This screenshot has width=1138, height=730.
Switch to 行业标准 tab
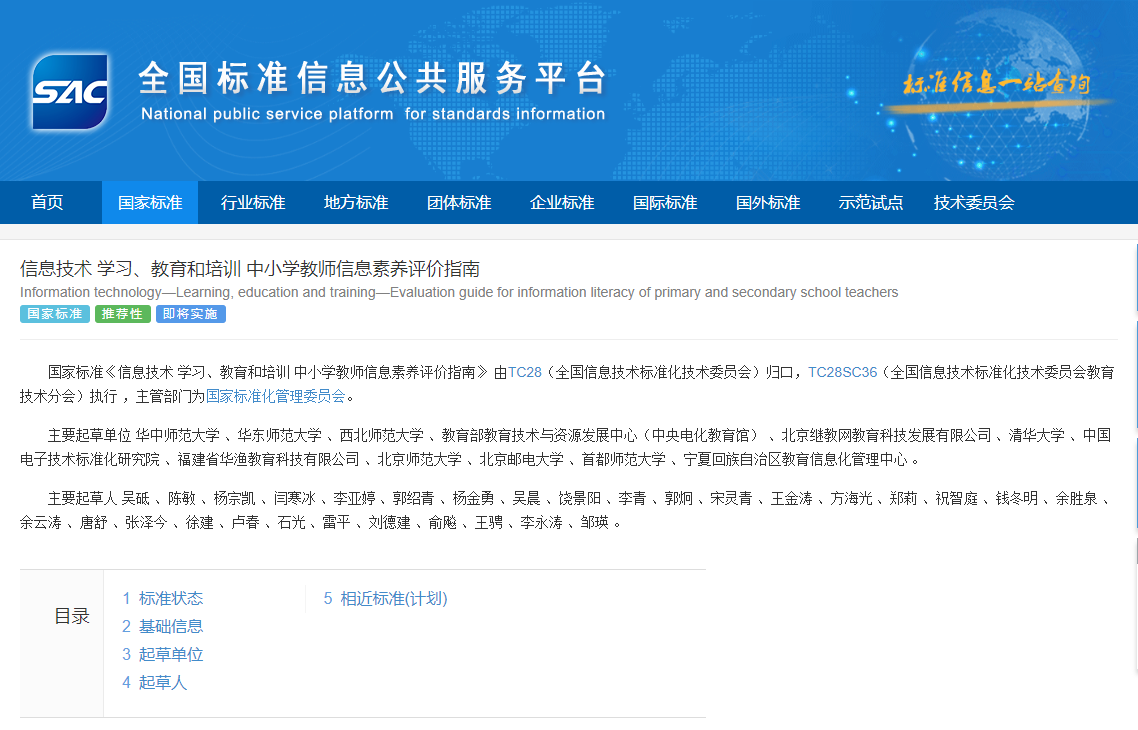253,203
